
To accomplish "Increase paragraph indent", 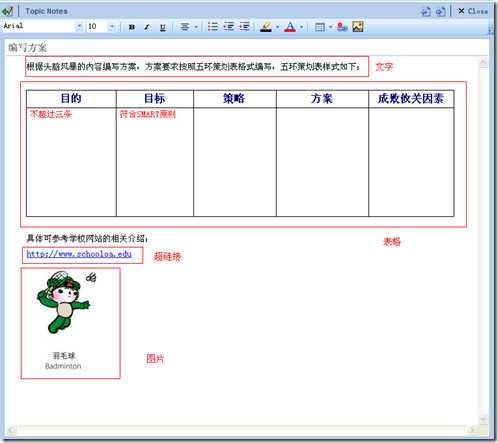I will pyautogui.click(x=244, y=26).
